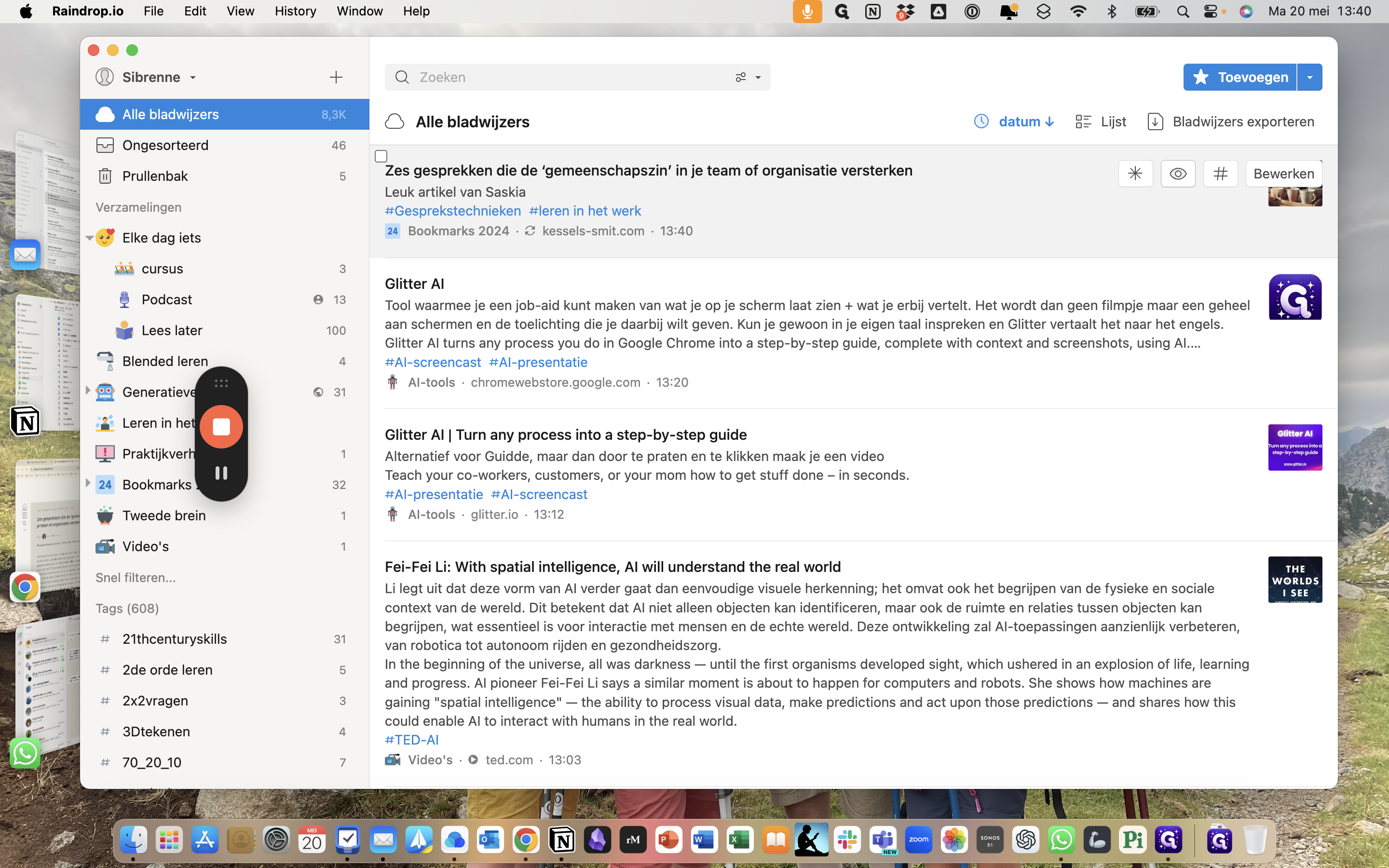Click the #TED-AI tag link
1389x868 pixels.
411,740
